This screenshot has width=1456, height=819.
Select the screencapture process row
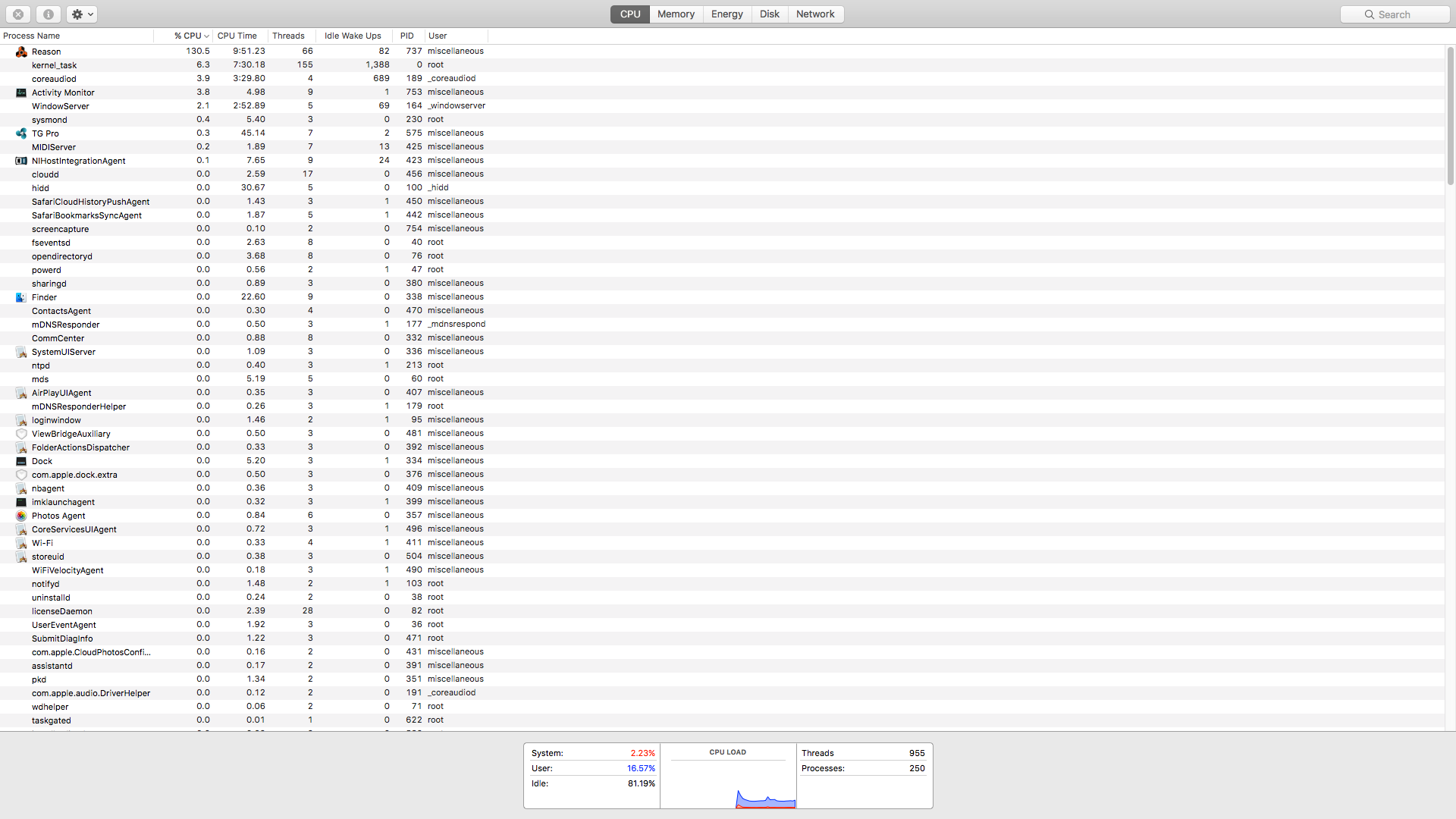[x=722, y=229]
